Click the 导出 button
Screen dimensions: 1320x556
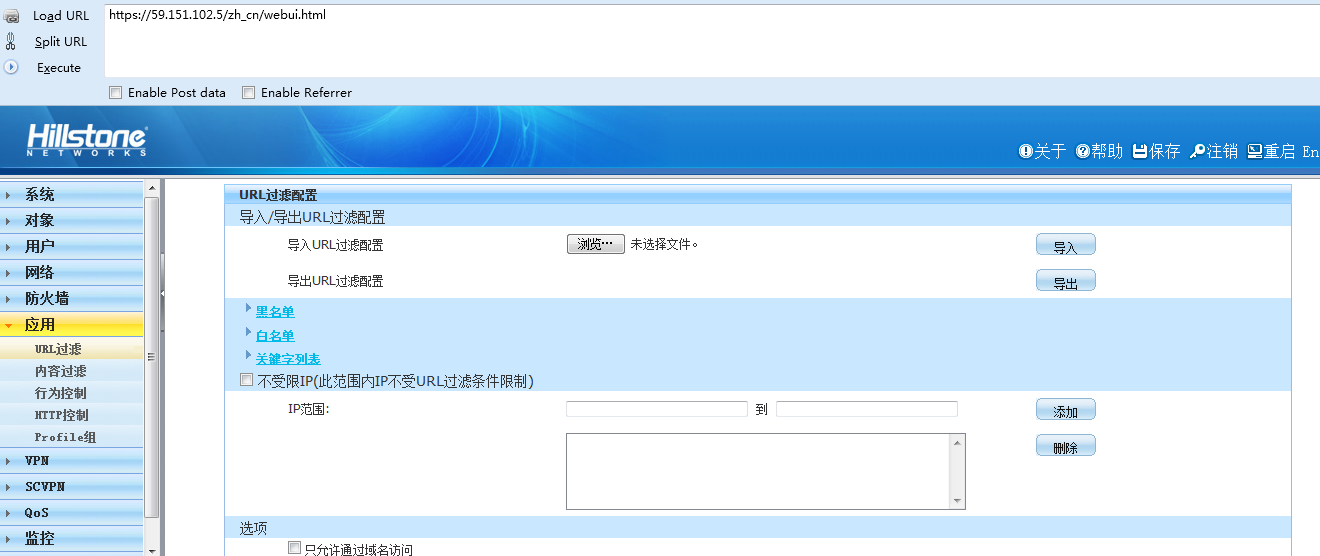coord(1066,281)
